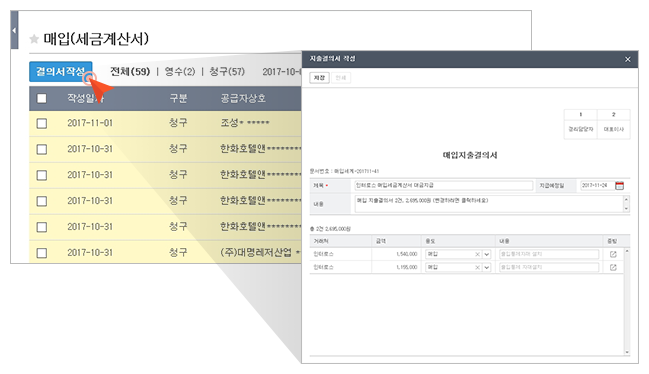Click the favorite star beside 매입(세금계산서)
The height and width of the screenshot is (374, 649).
coord(34,39)
